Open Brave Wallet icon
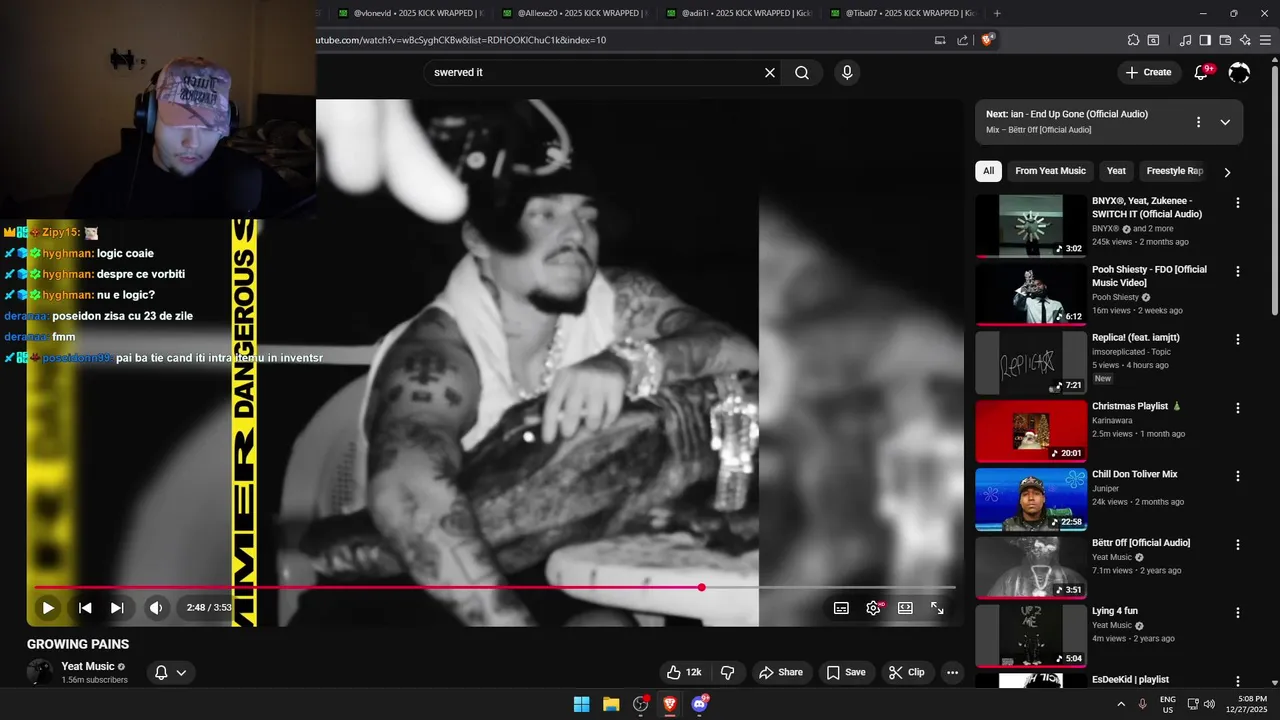 coord(1225,40)
